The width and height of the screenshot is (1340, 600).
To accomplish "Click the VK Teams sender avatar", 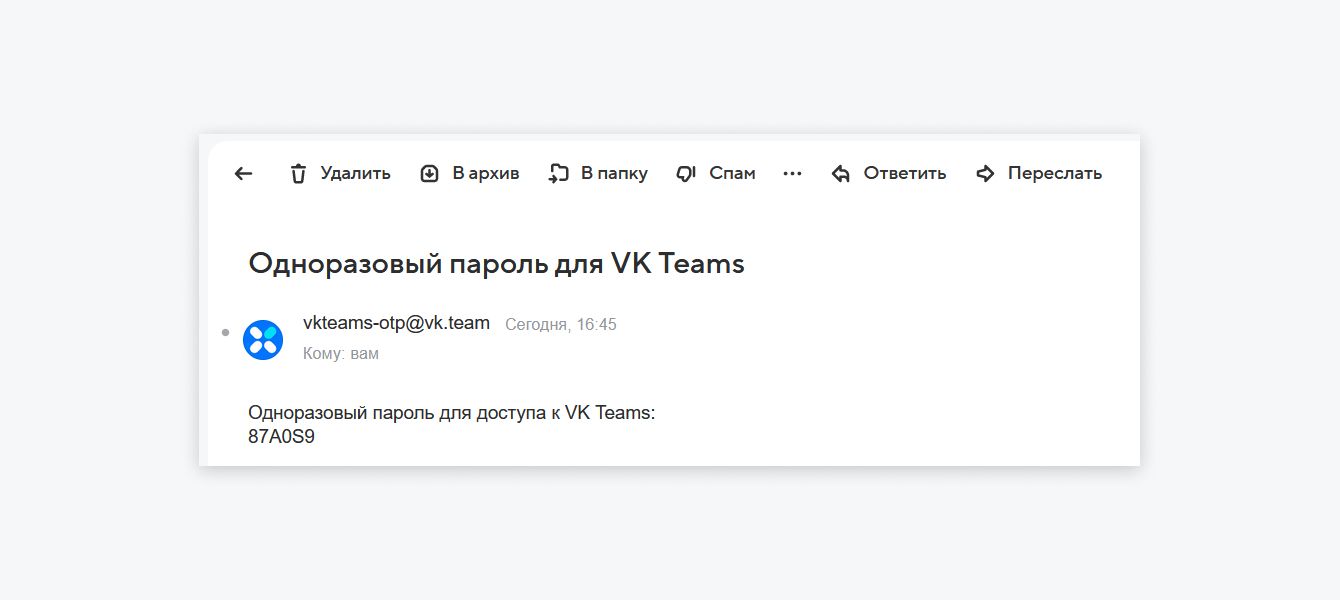I will [x=263, y=339].
